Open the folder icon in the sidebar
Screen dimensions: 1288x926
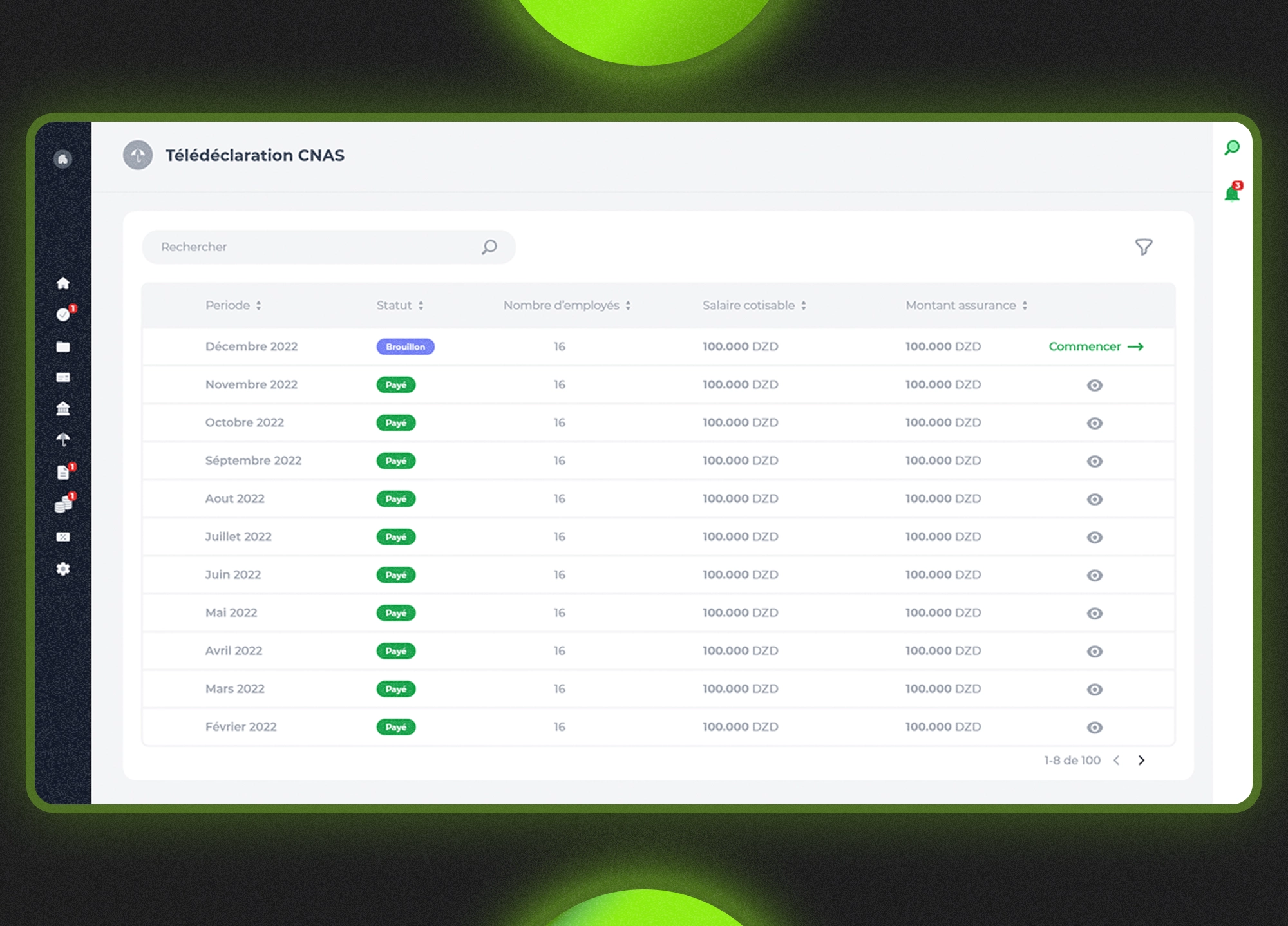pos(63,346)
